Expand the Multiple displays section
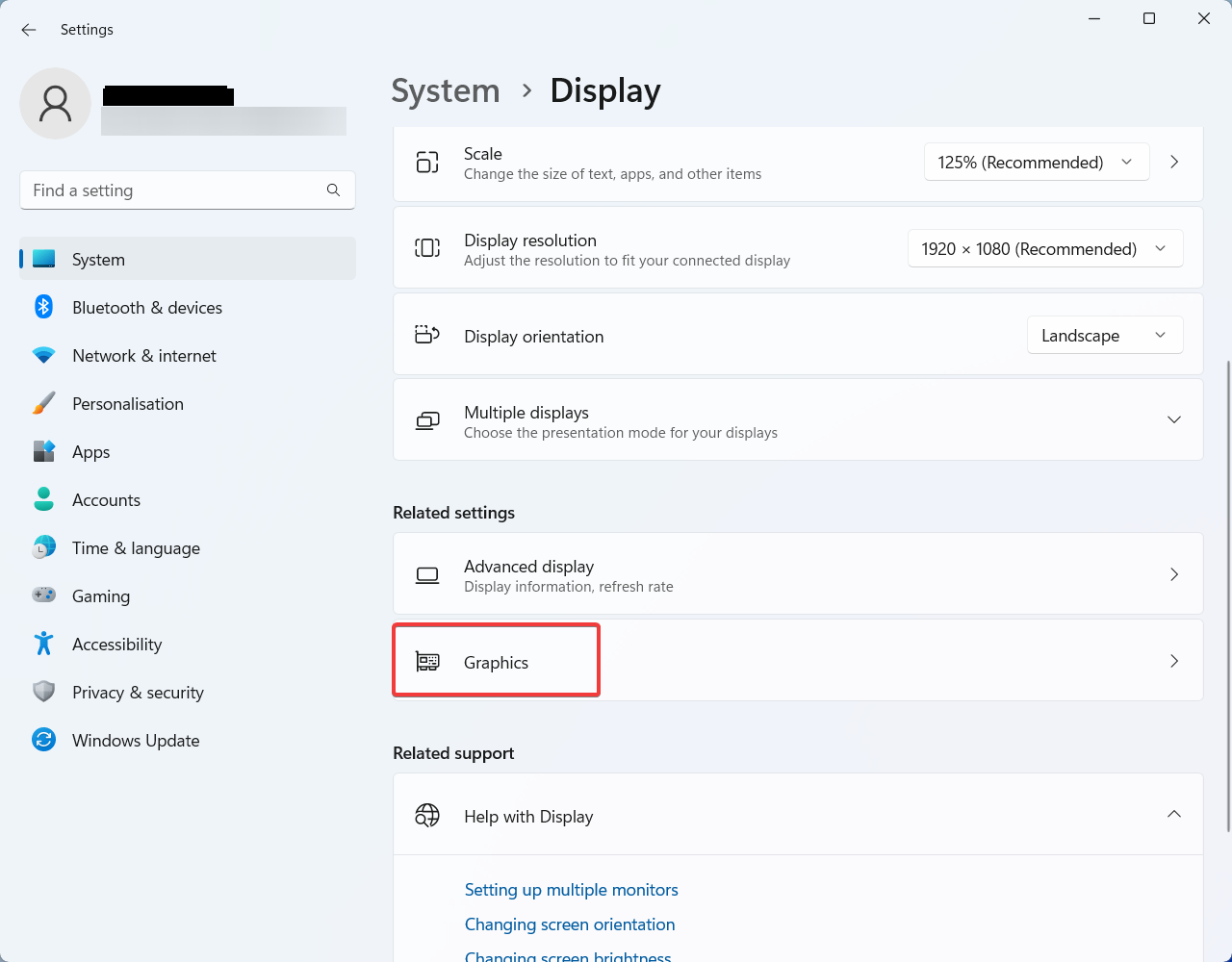Viewport: 1232px width, 962px height. (x=1174, y=420)
